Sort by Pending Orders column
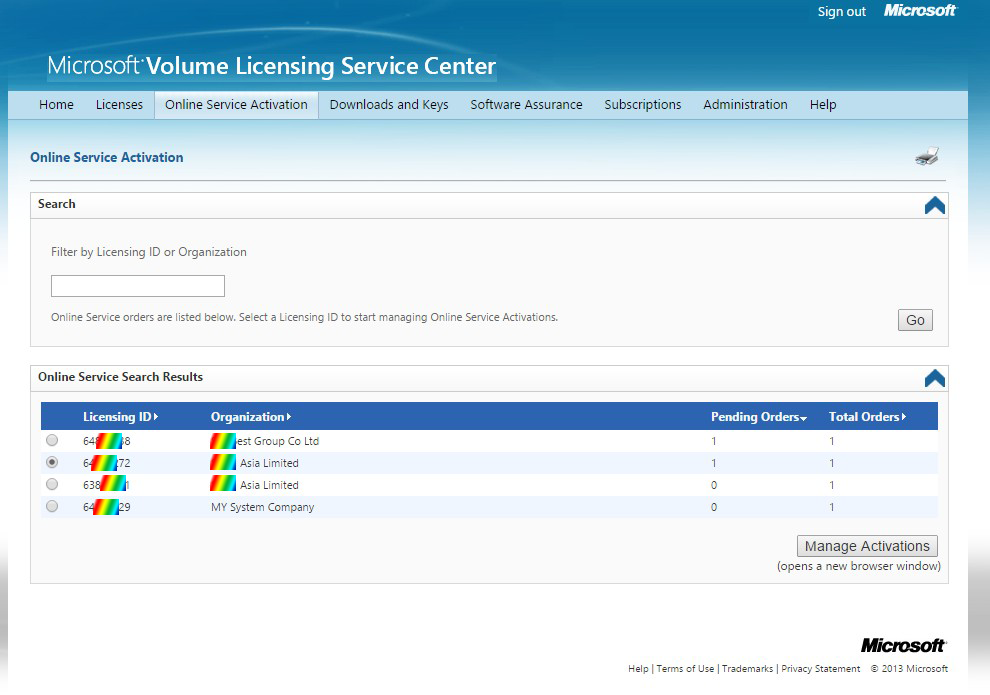Image resolution: width=990 pixels, height=695 pixels. point(759,417)
